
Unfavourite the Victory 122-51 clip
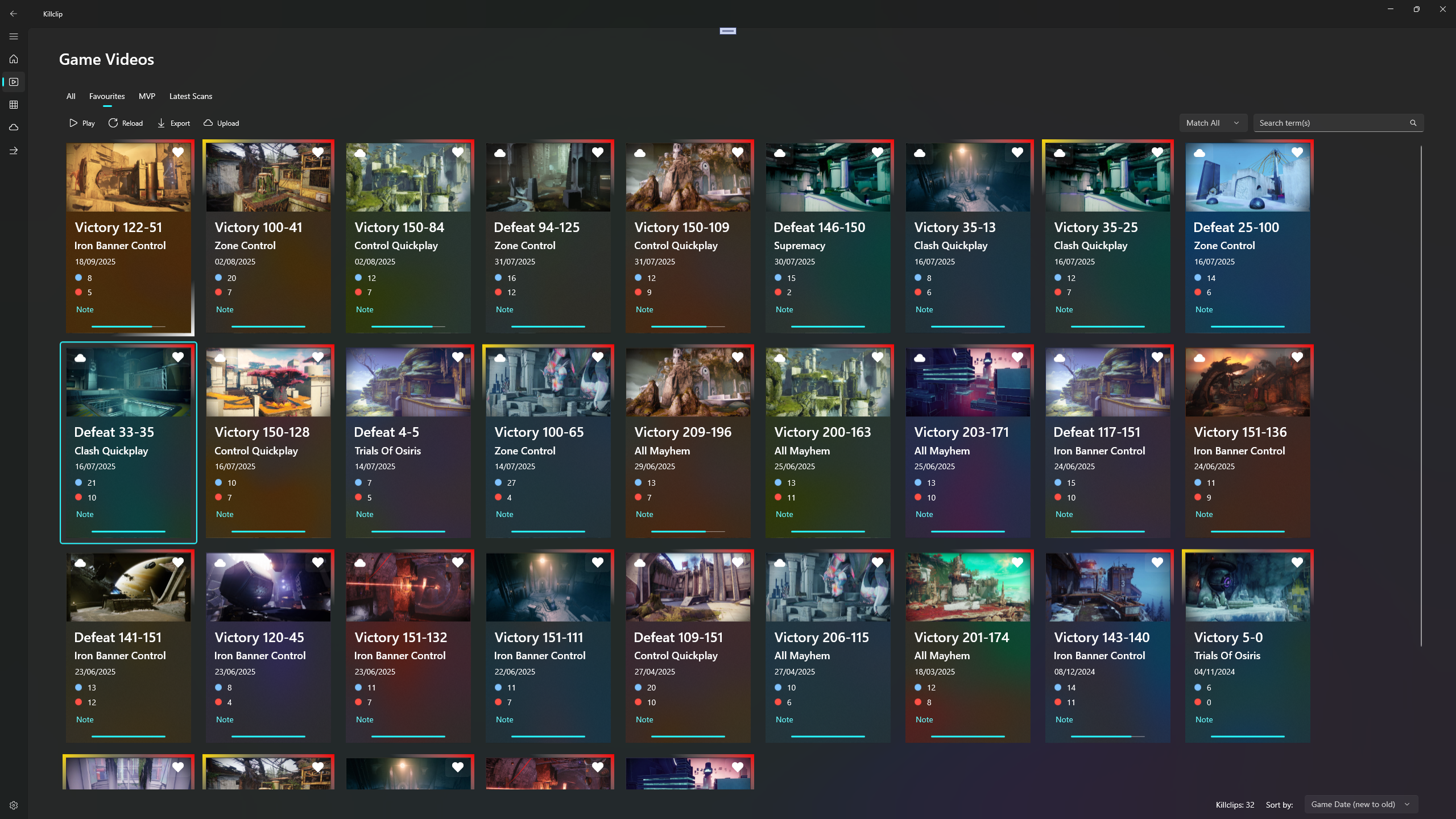pyautogui.click(x=177, y=152)
